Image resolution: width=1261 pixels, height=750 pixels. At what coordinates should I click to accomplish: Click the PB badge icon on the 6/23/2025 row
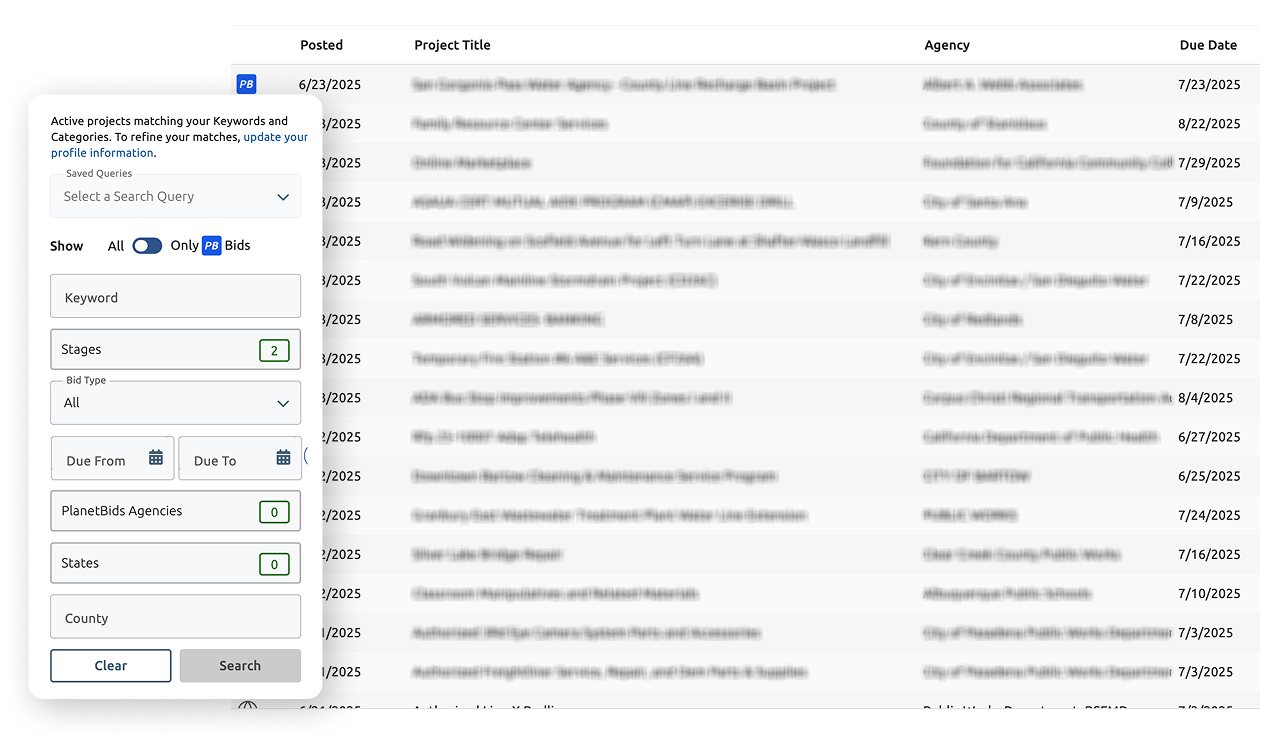(246, 84)
